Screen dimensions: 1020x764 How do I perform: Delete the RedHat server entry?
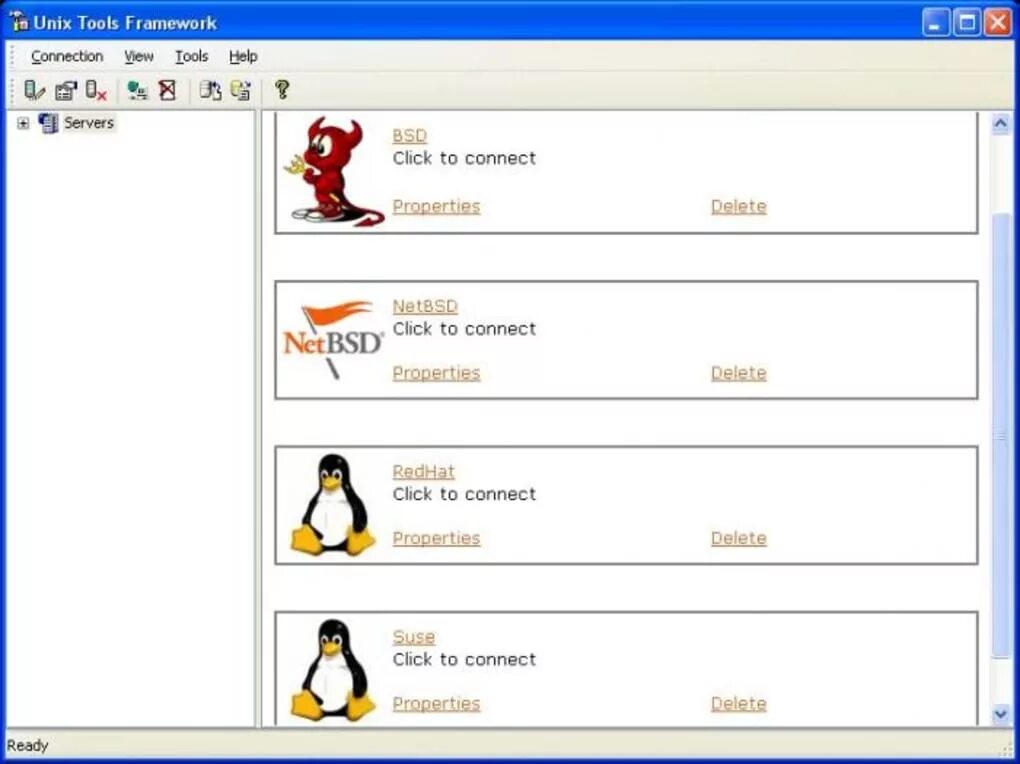739,538
